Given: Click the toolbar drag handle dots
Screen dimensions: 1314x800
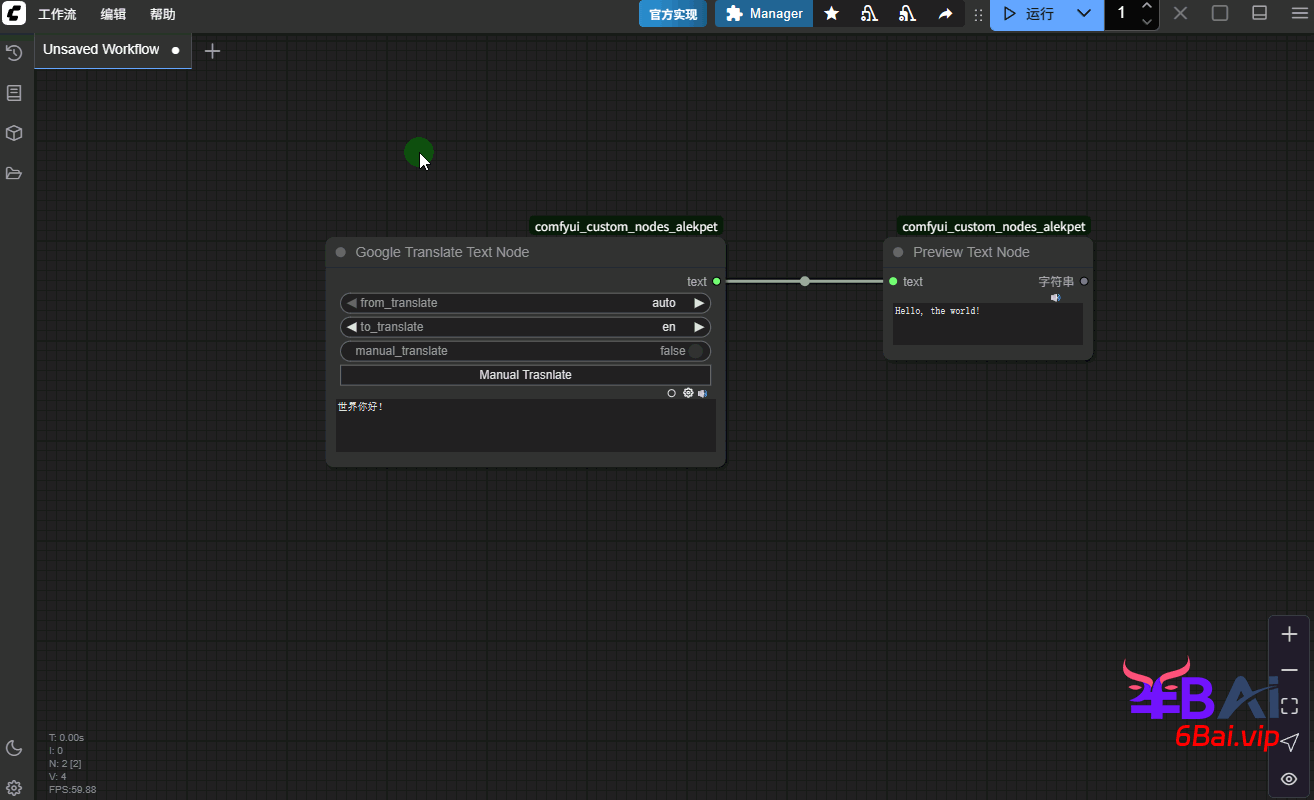Looking at the screenshot, I should click(978, 15).
